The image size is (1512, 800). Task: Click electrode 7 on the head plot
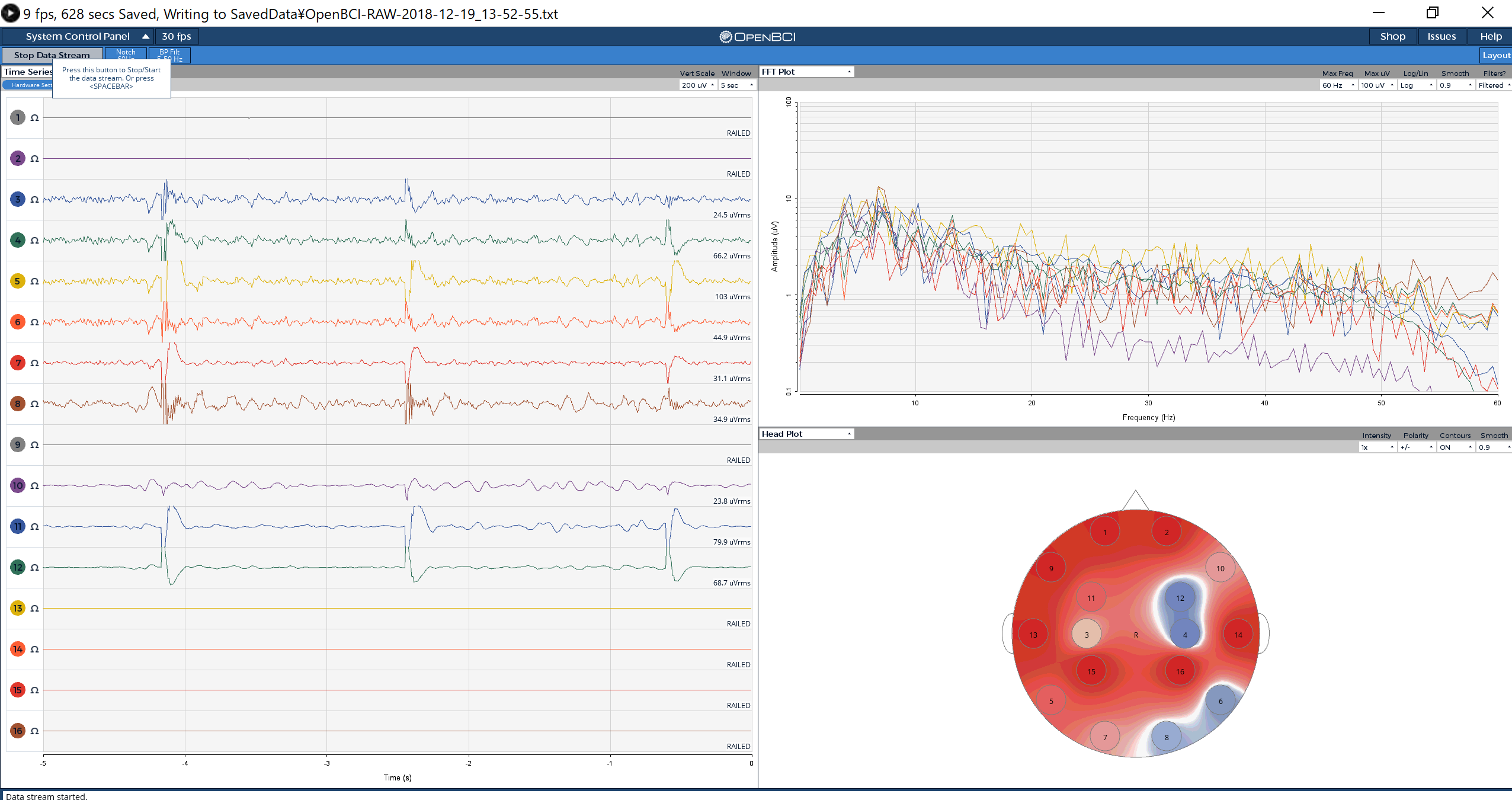coord(1104,737)
